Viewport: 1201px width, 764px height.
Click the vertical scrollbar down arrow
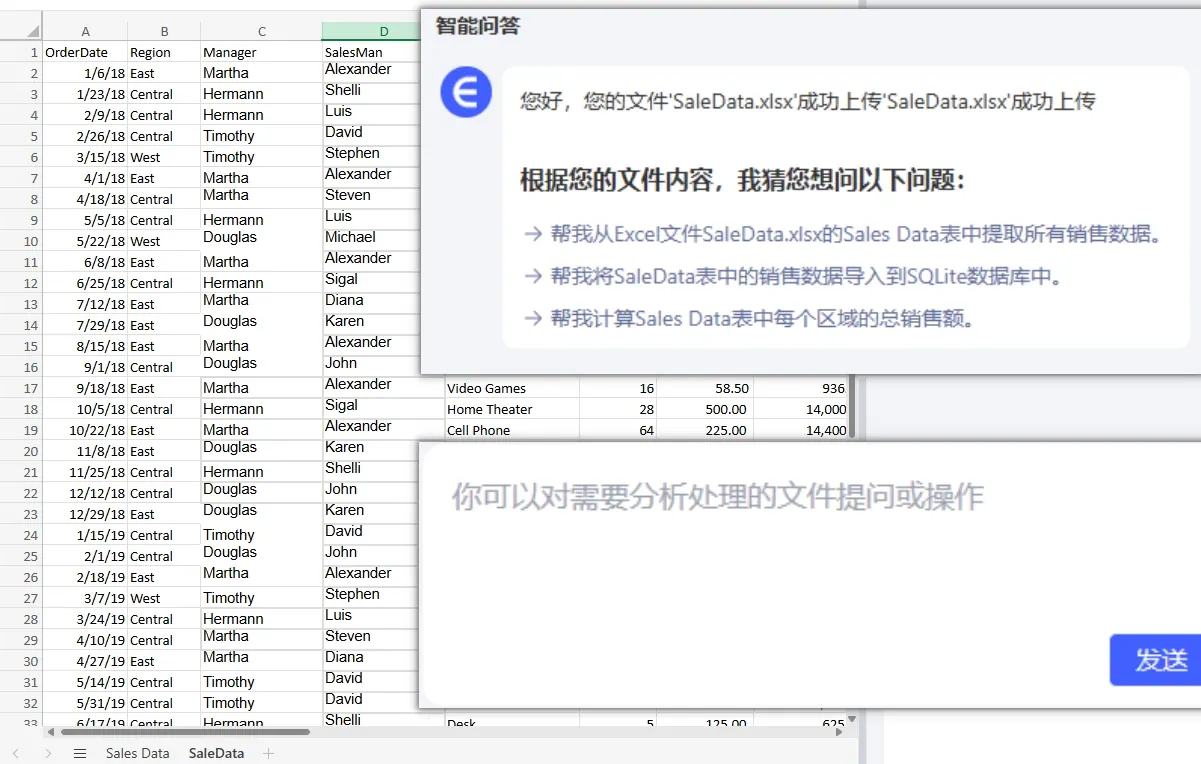pos(852,718)
